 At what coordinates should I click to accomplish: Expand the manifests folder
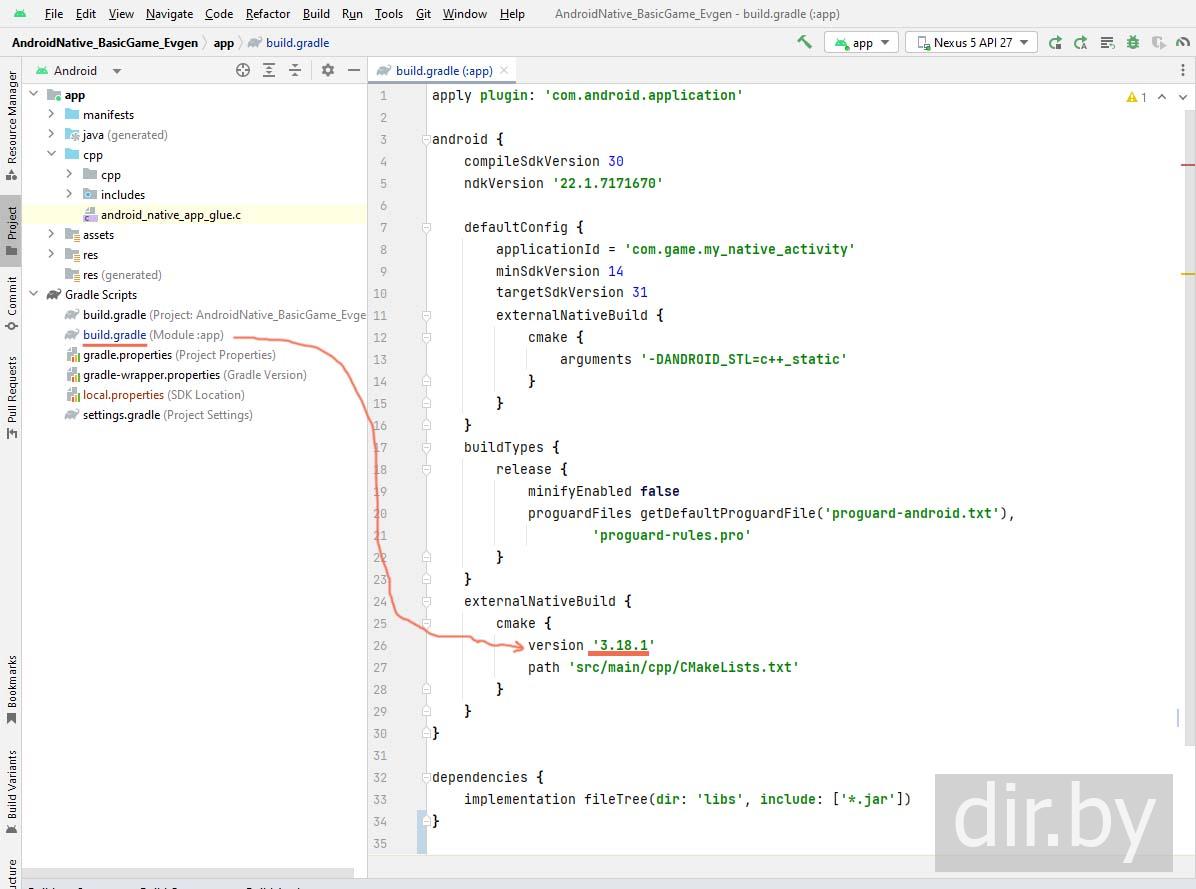click(x=52, y=115)
